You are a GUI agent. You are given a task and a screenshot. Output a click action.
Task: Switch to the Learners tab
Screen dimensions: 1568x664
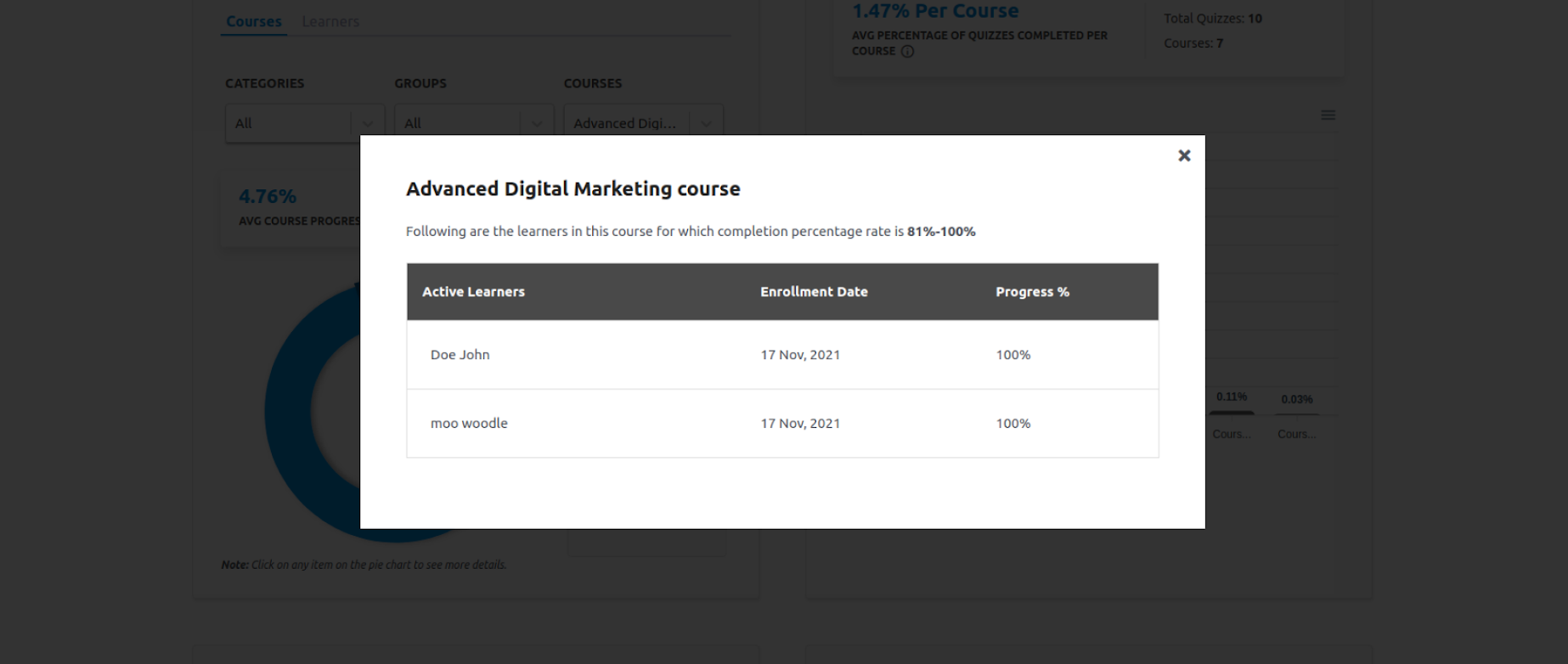[x=330, y=21]
